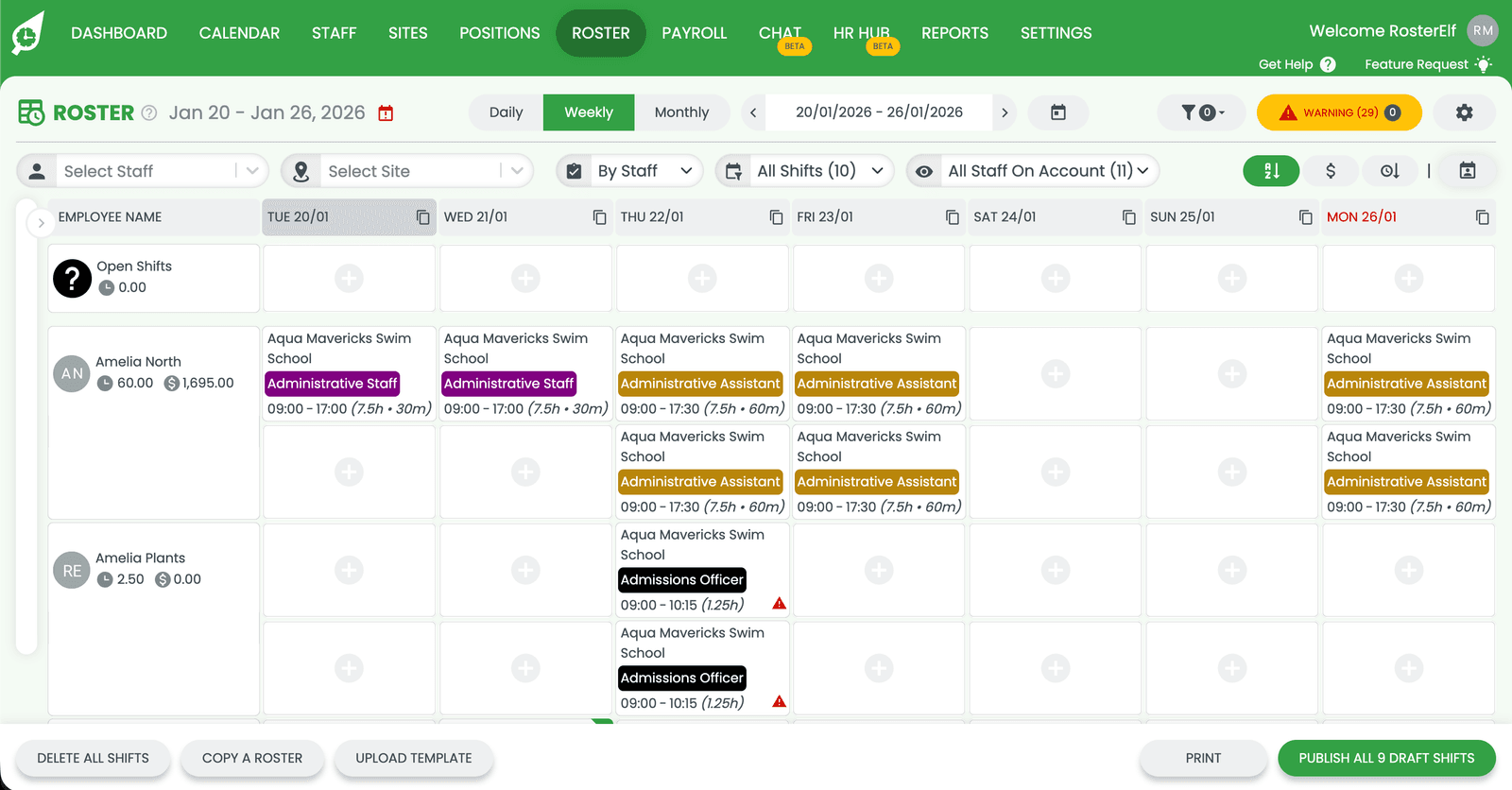Switch to Monthly view tab
The image size is (1512, 790).
[x=681, y=112]
